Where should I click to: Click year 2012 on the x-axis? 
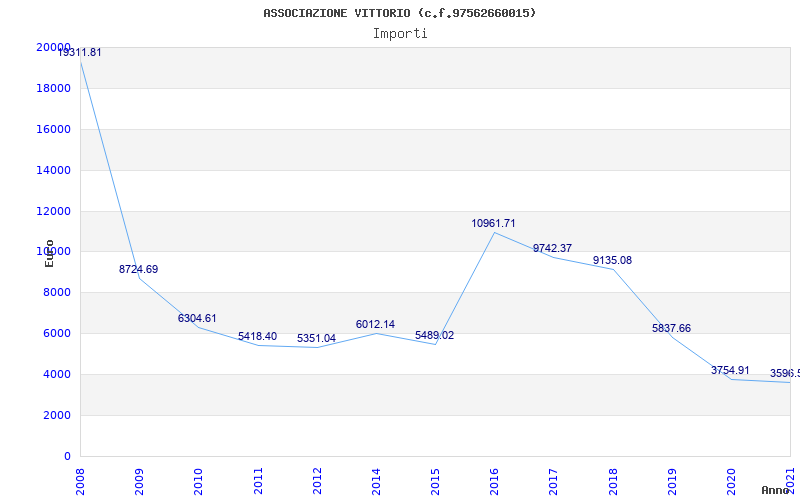pos(317,482)
